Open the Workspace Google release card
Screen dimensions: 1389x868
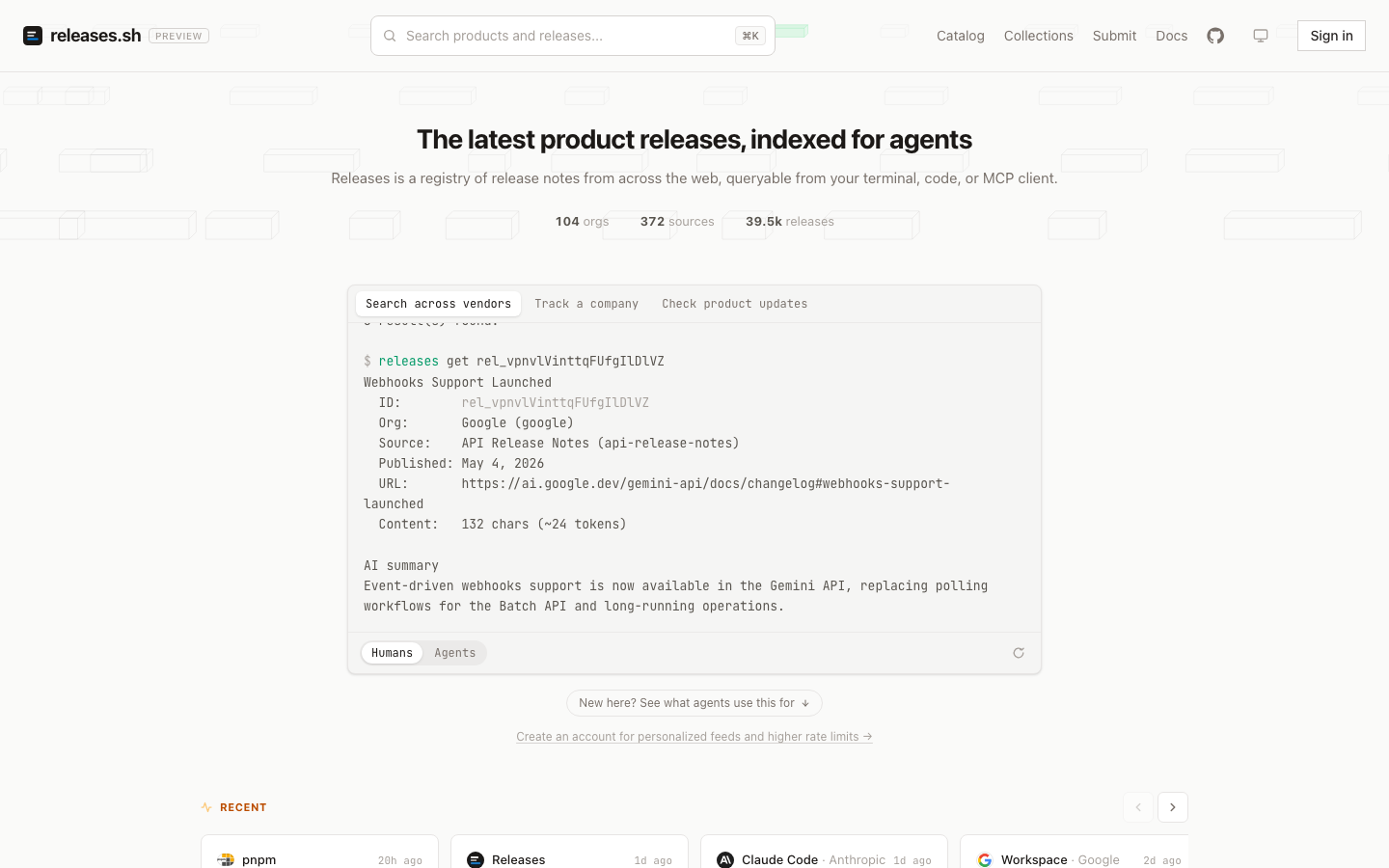click(x=1074, y=852)
